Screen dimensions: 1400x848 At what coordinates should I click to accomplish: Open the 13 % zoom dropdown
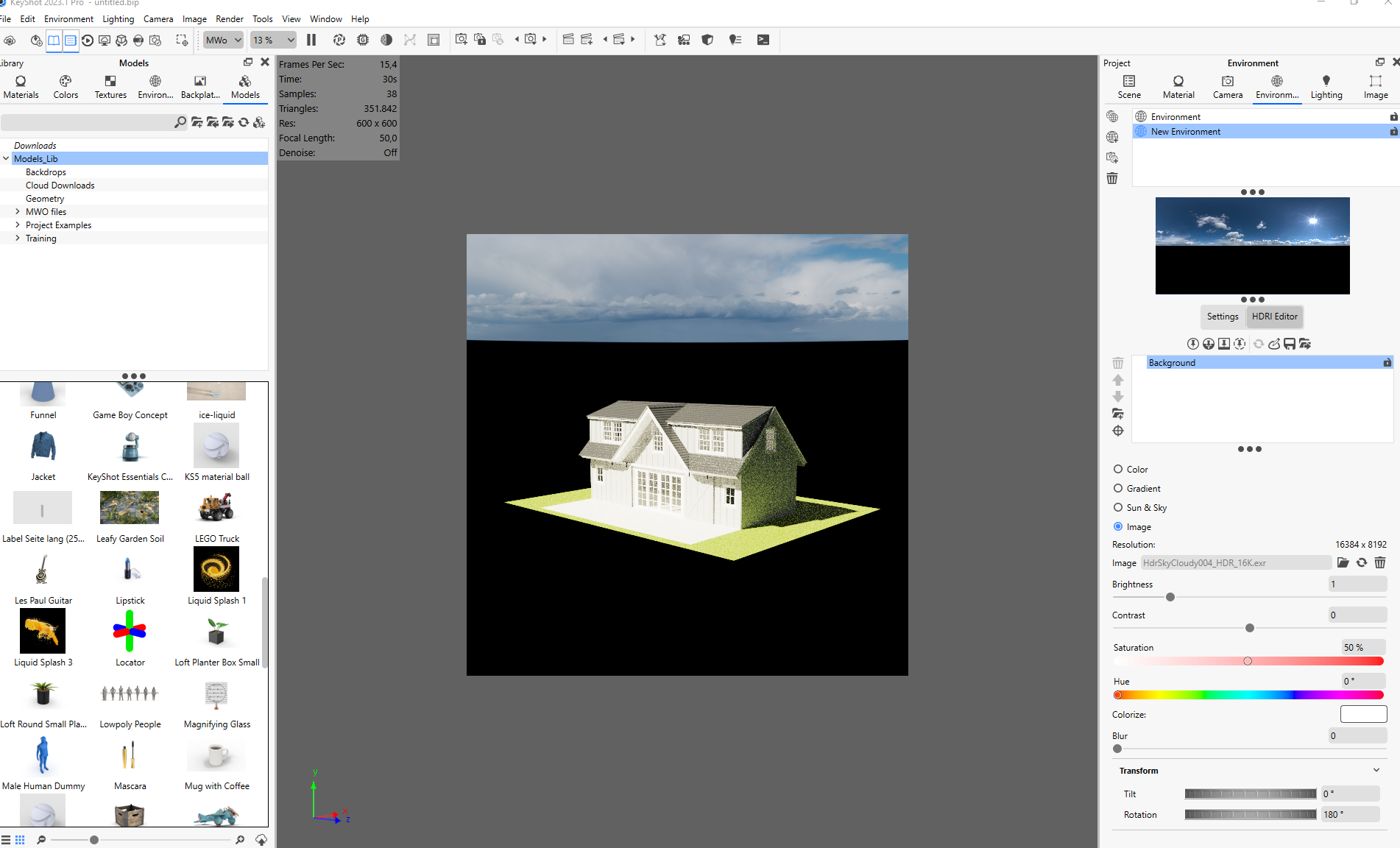(274, 40)
